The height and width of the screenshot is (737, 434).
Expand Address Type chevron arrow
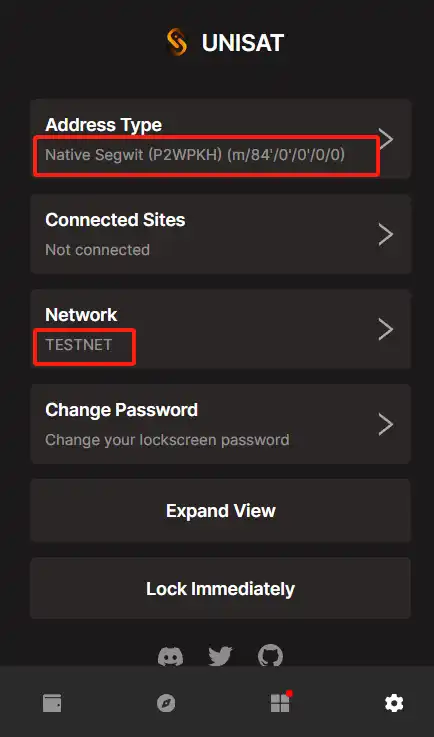(x=386, y=139)
